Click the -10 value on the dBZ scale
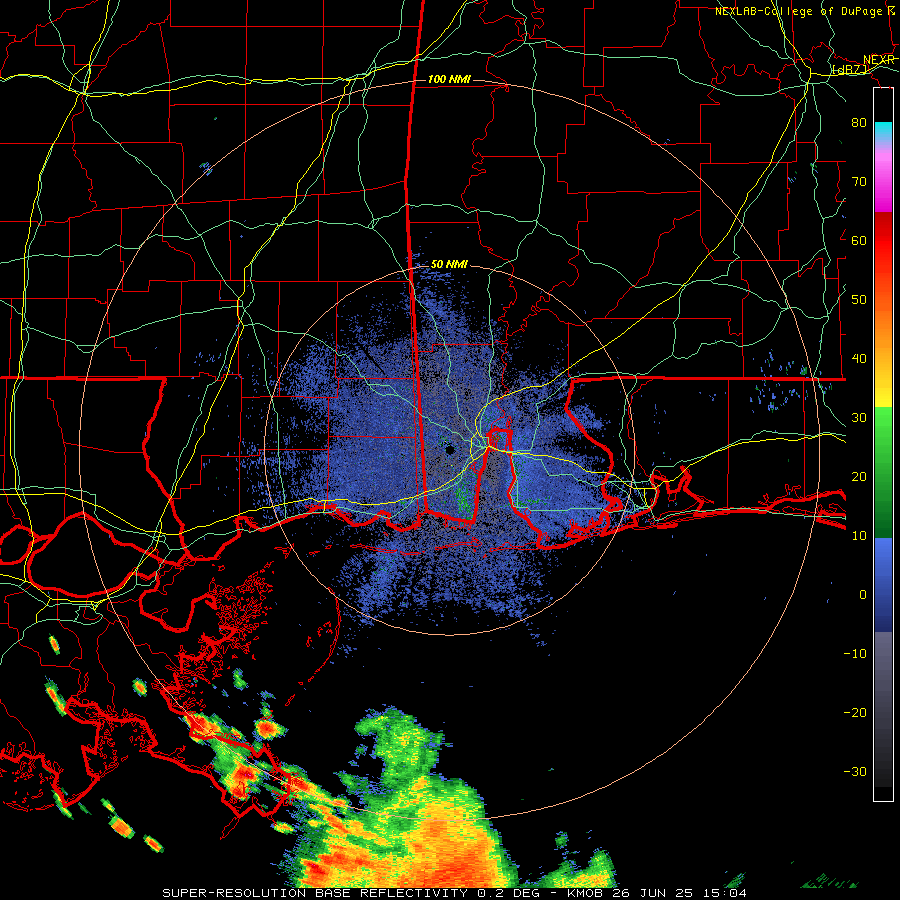Viewport: 900px width, 900px height. [x=855, y=654]
